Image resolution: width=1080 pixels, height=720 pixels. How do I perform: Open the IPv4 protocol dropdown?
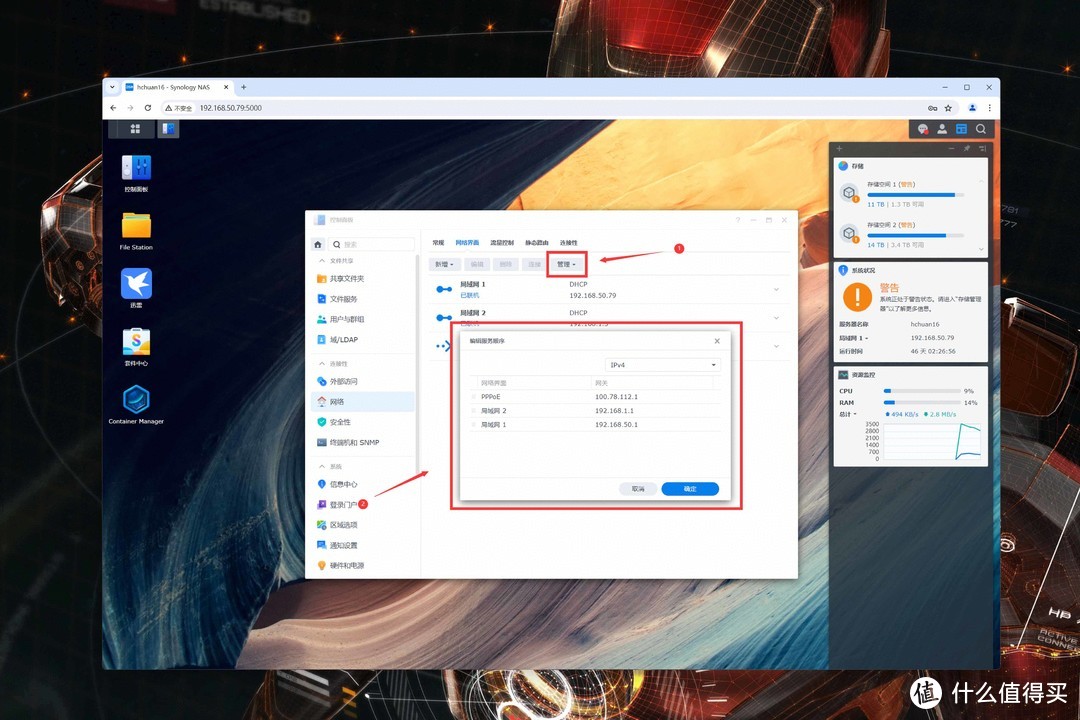pos(662,365)
